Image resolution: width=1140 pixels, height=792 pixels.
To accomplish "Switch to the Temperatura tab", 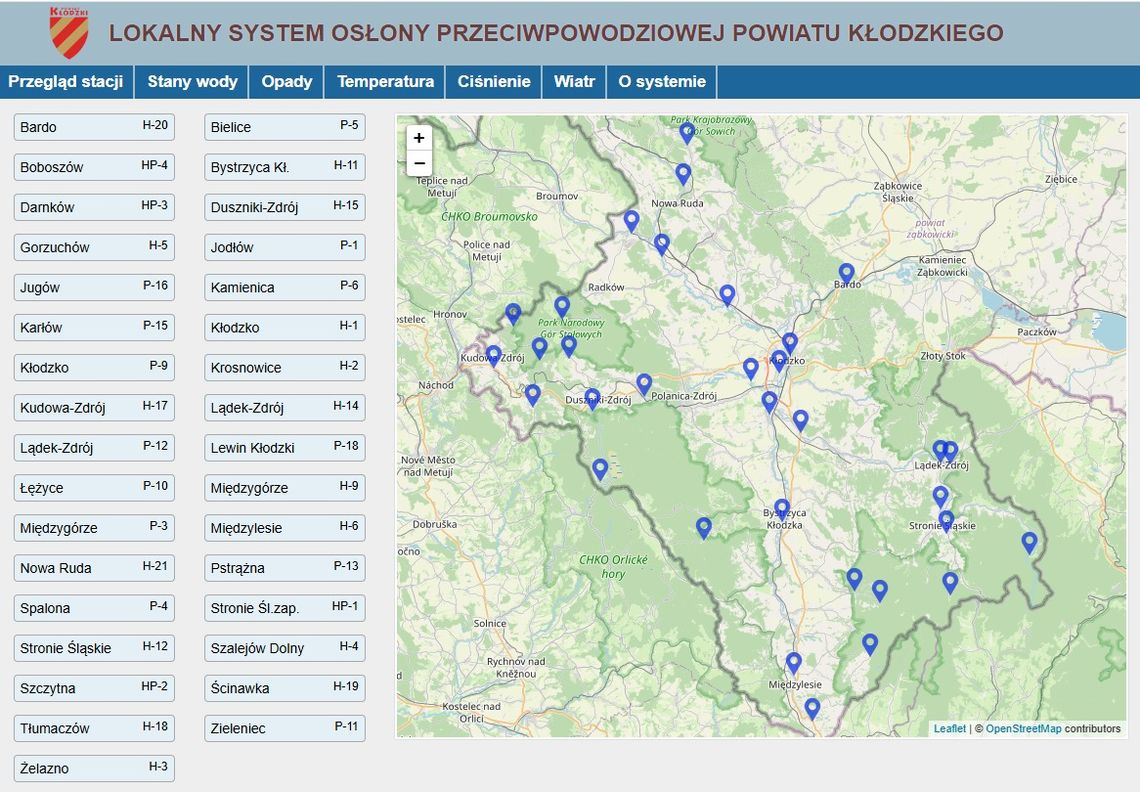I will tap(384, 82).
